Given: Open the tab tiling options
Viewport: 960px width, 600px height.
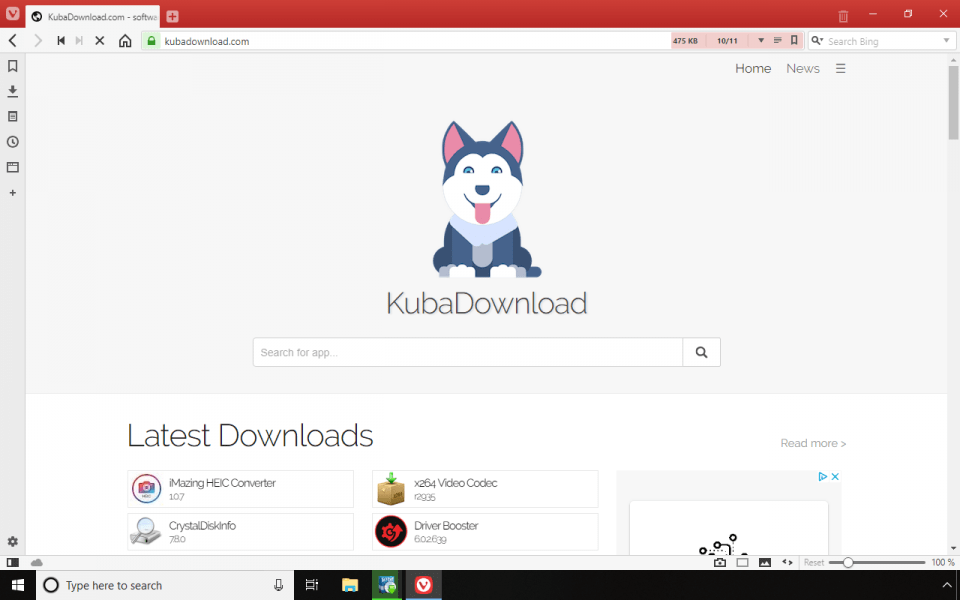Looking at the screenshot, I should pyautogui.click(x=743, y=563).
